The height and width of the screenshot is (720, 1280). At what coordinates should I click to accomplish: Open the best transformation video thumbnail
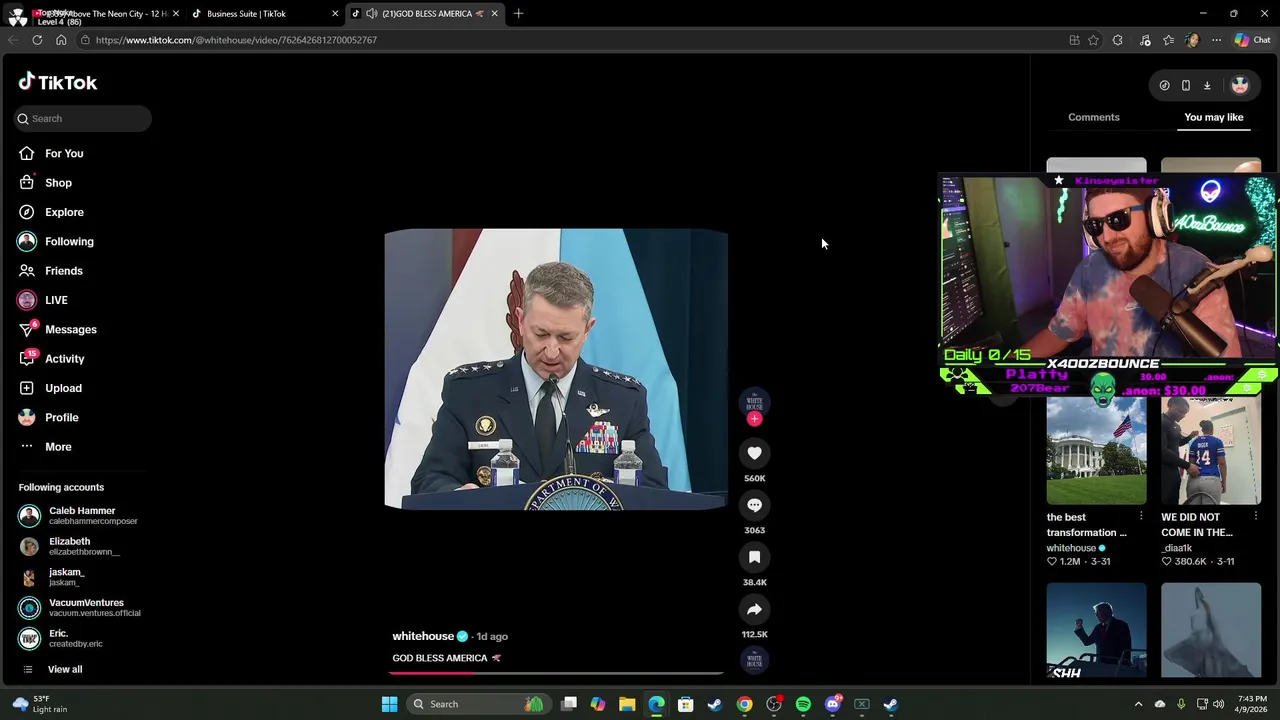tap(1096, 450)
